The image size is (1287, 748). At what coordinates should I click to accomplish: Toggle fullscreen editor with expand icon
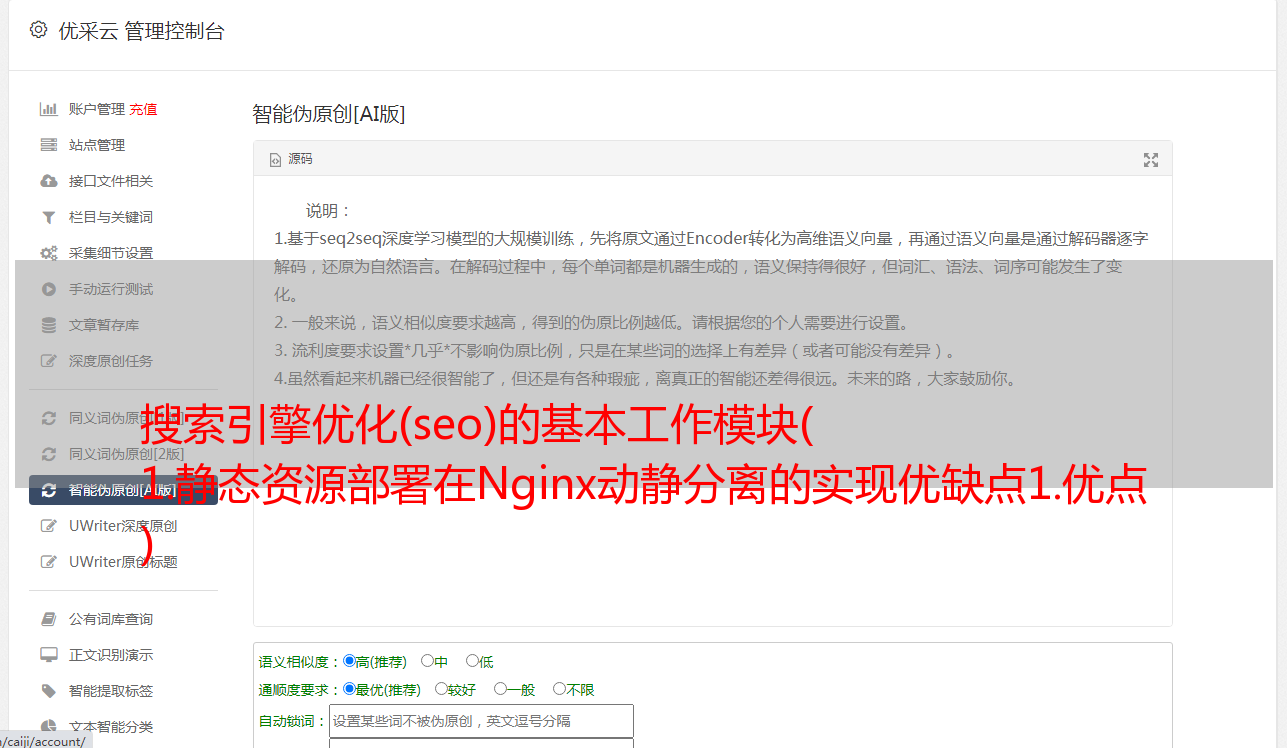[x=1151, y=160]
